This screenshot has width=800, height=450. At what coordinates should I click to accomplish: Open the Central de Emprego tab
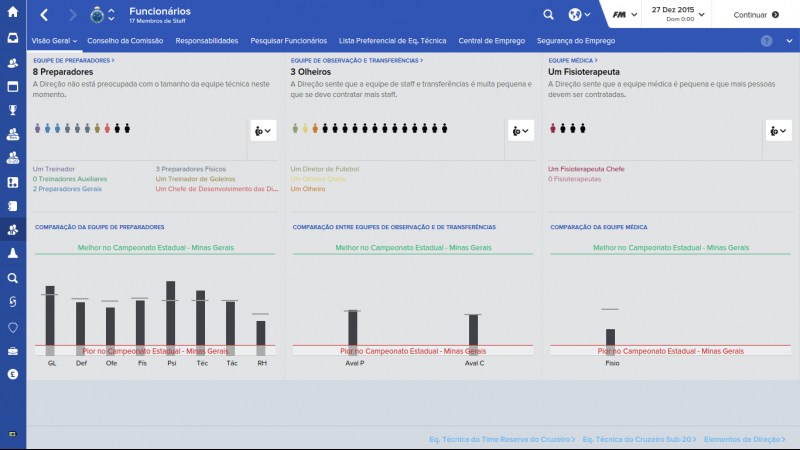489,41
